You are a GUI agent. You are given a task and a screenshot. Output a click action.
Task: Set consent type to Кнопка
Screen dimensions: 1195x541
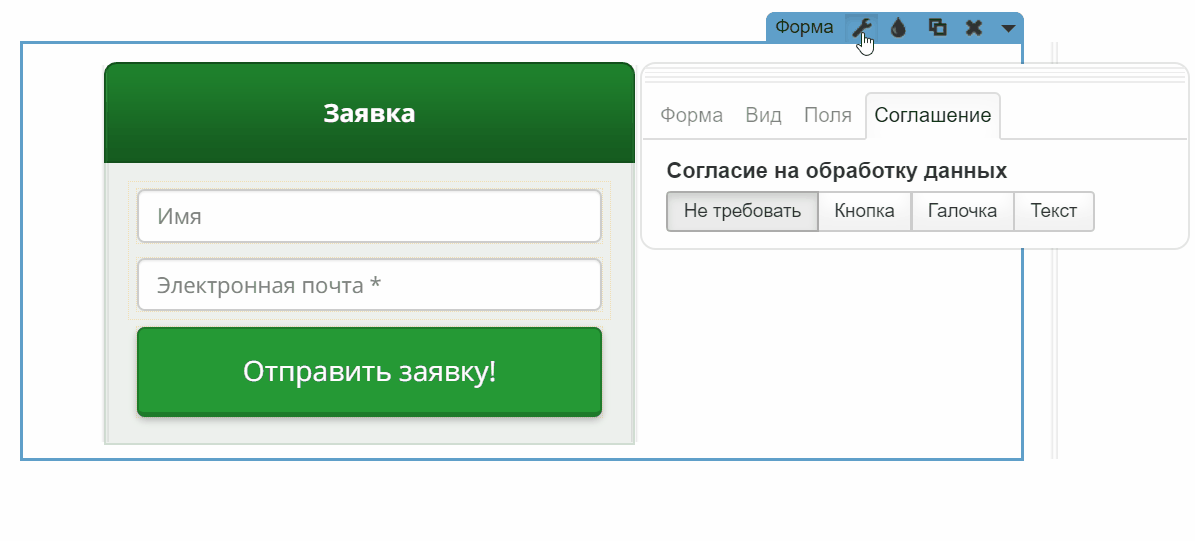pyautogui.click(x=864, y=211)
